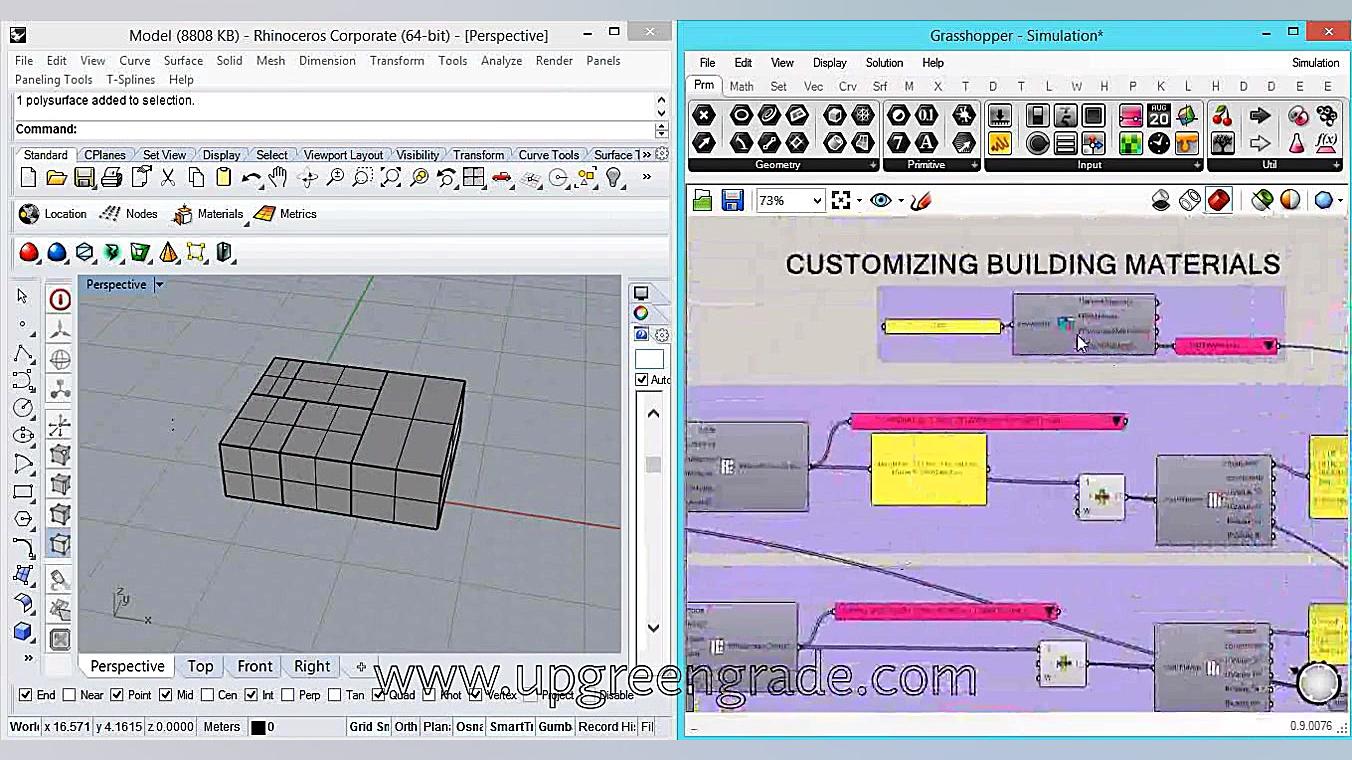The image size is (1352, 760).
Task: Click the white color swatch in Rhino side panel
Action: tap(649, 360)
